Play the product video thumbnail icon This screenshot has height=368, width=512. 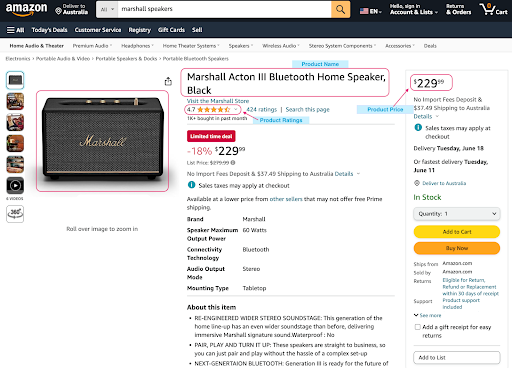(x=15, y=185)
